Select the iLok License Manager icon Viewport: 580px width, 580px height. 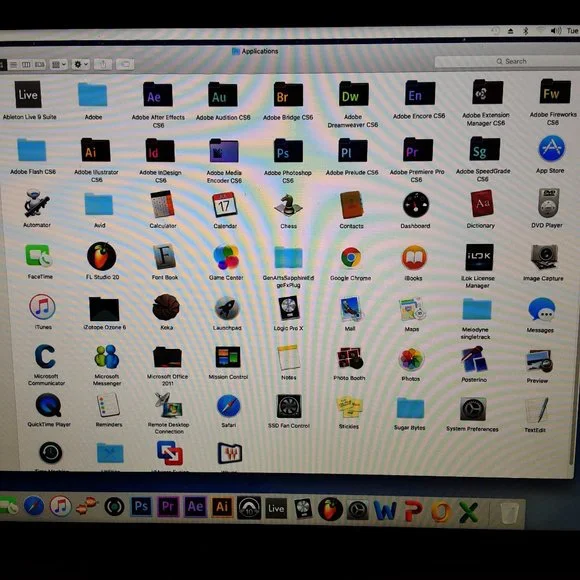tap(479, 257)
